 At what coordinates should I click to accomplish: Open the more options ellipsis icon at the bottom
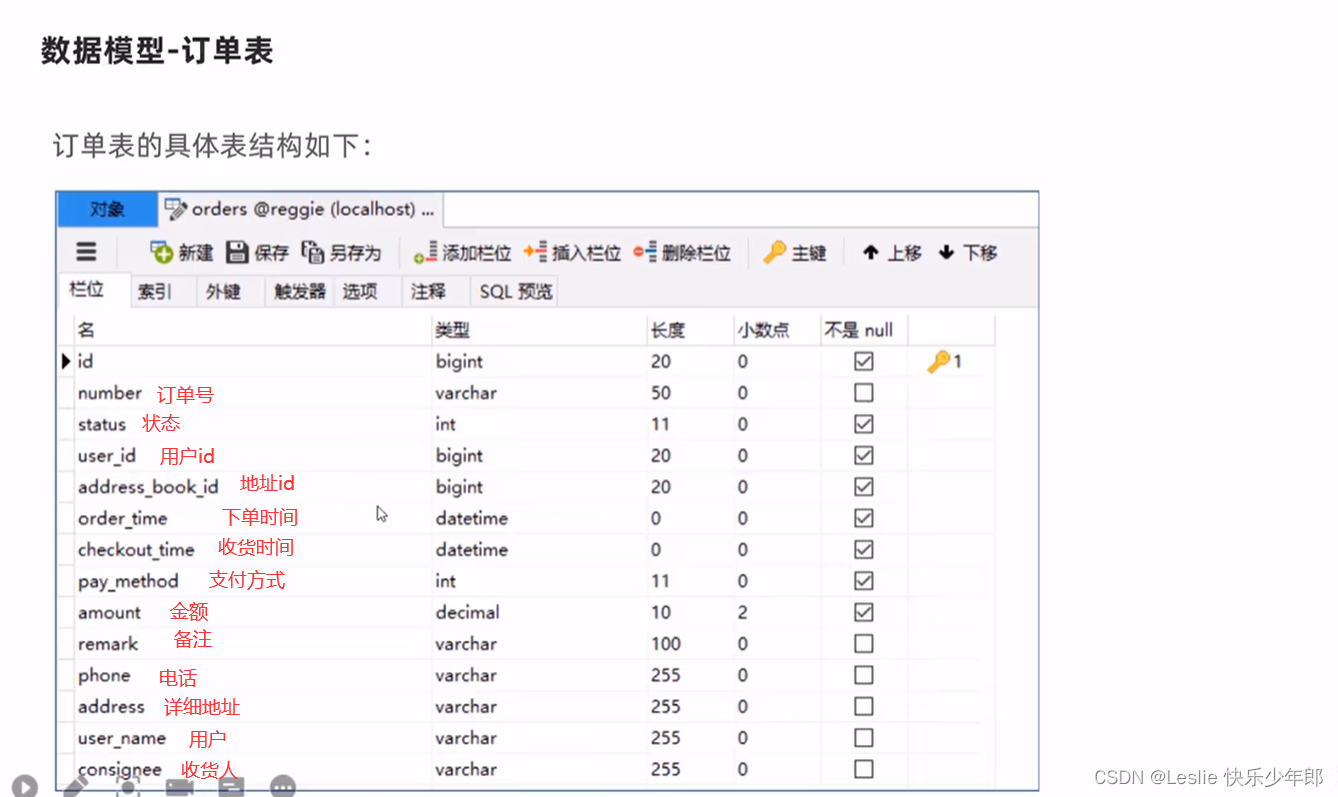(283, 787)
